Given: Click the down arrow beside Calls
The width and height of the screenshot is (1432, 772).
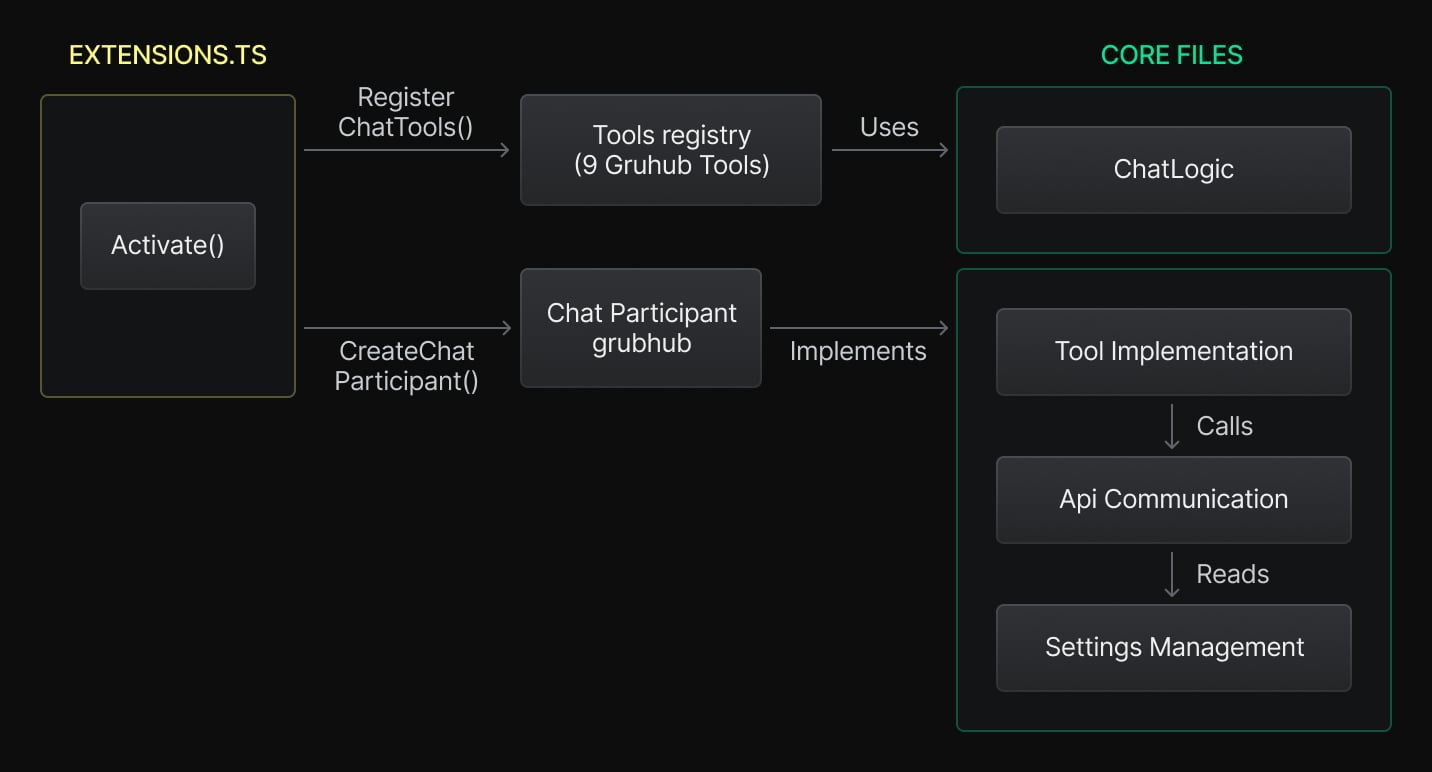Looking at the screenshot, I should [x=1172, y=427].
